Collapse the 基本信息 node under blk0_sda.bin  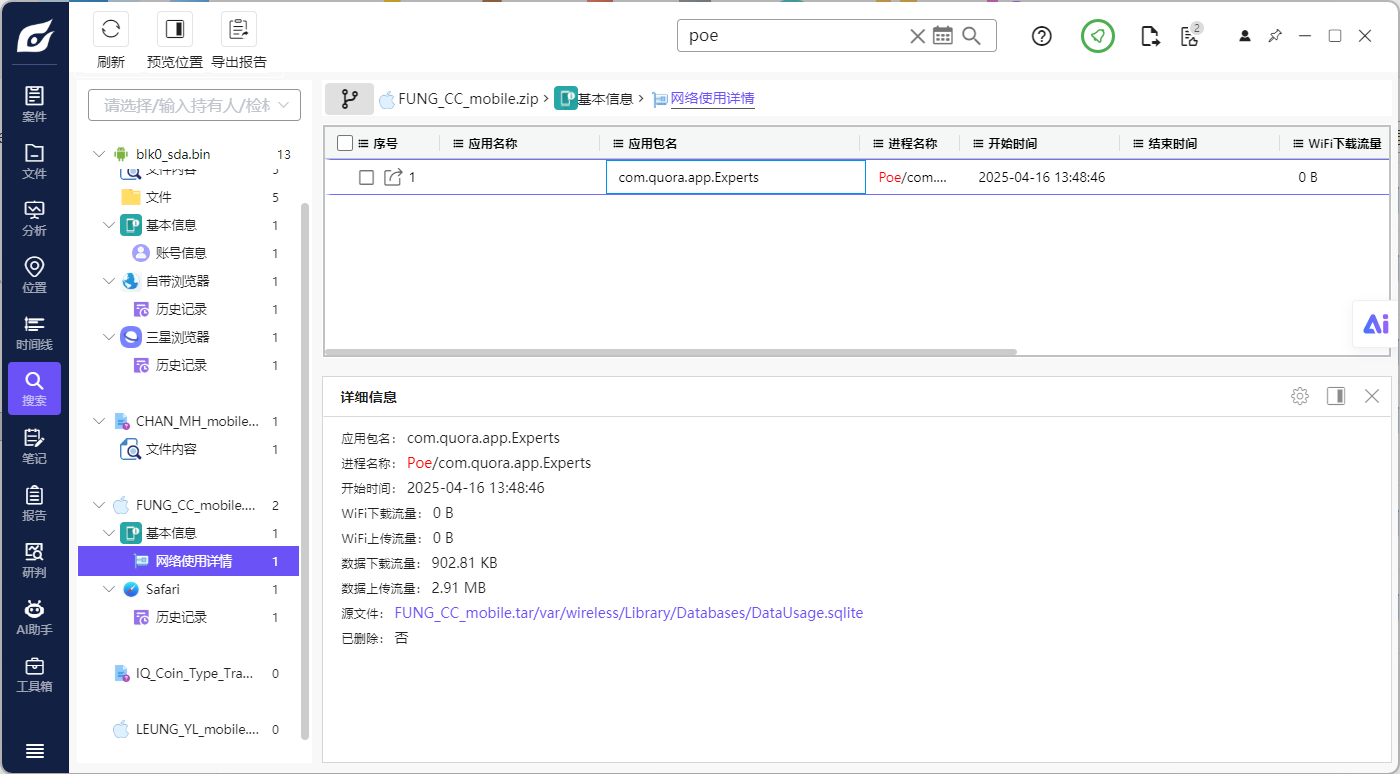tap(108, 225)
